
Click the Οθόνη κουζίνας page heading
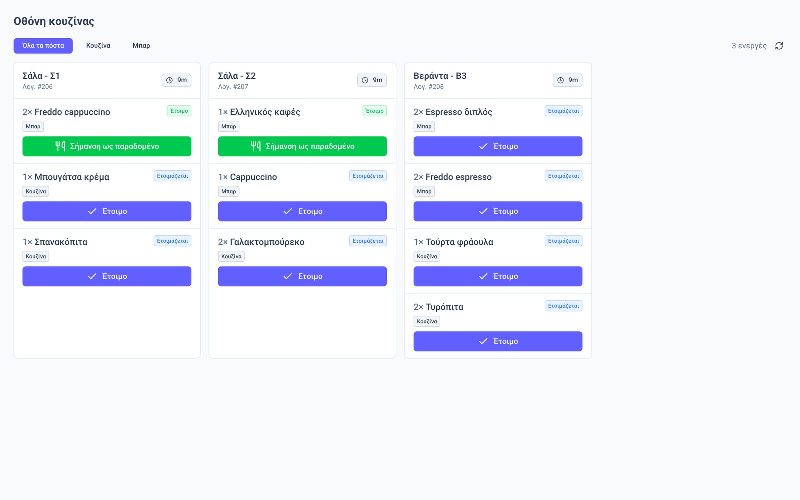[x=54, y=21]
